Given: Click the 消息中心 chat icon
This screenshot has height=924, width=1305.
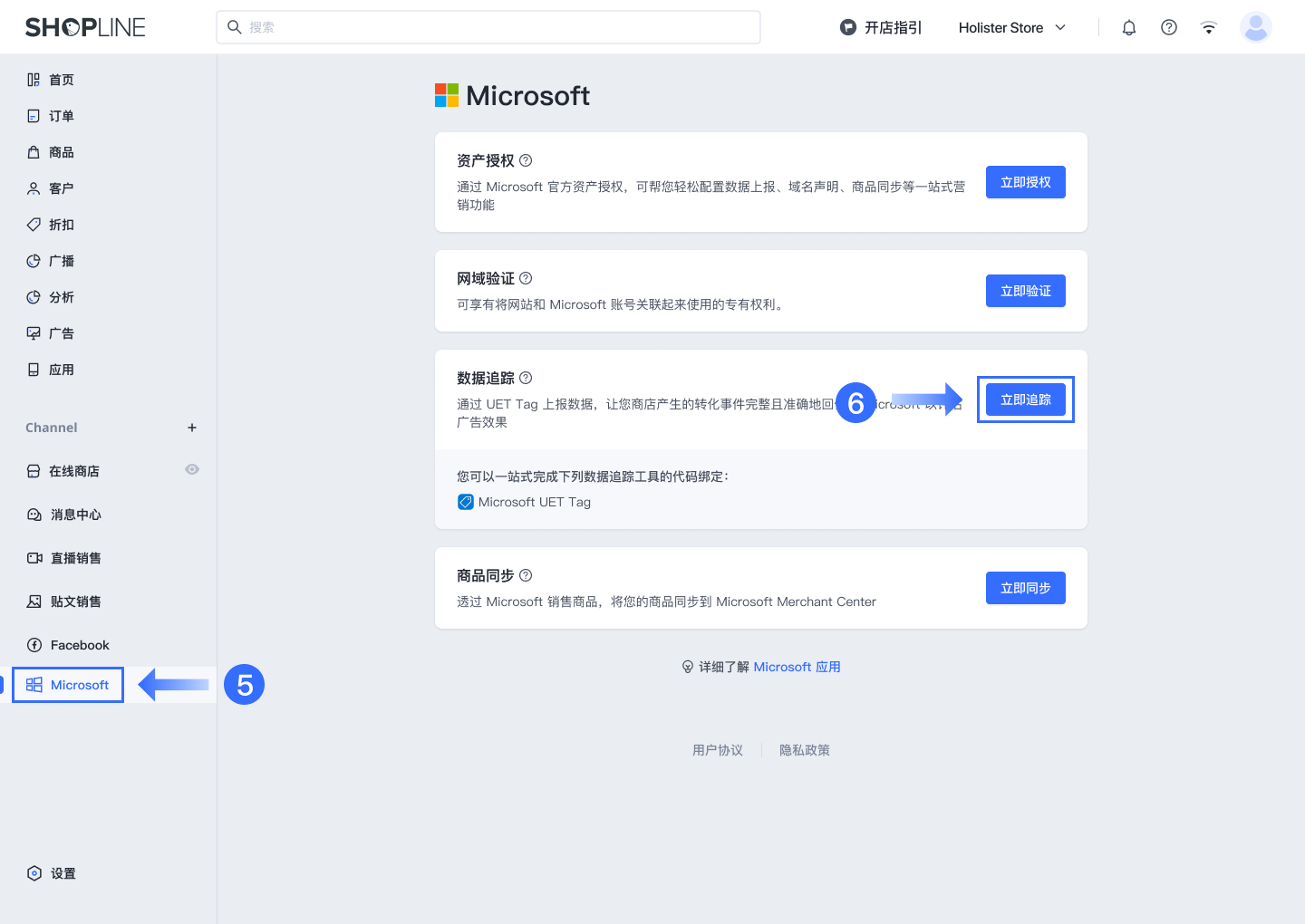Looking at the screenshot, I should [x=34, y=515].
